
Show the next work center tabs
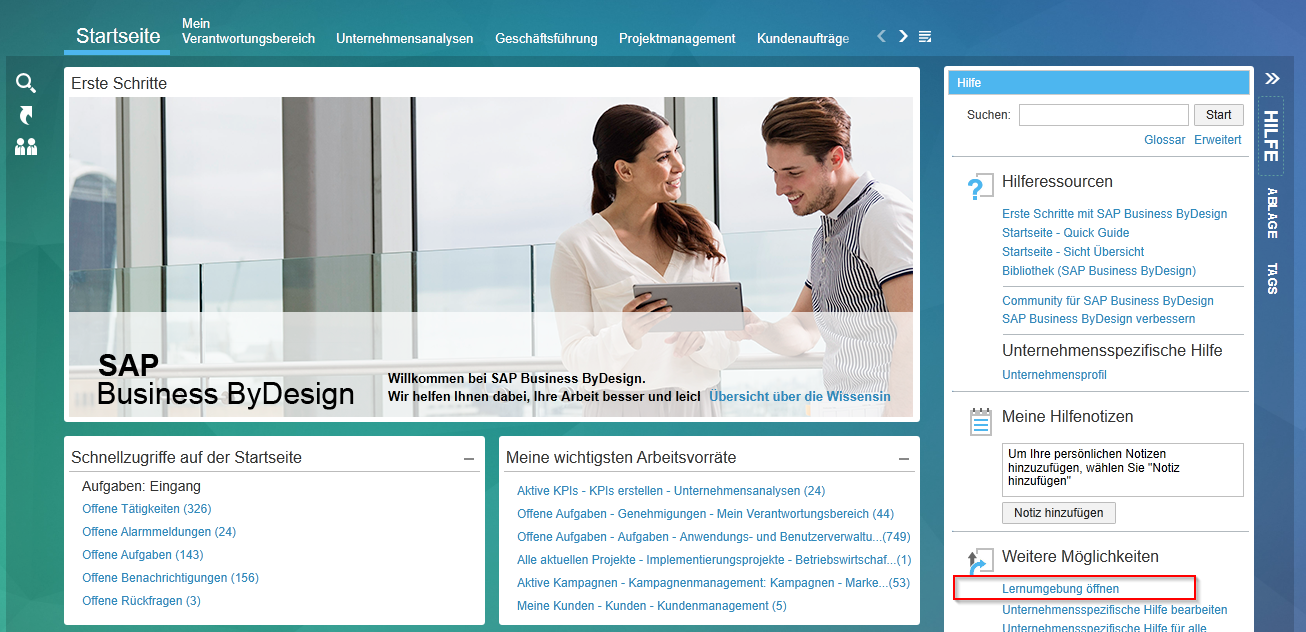[903, 36]
